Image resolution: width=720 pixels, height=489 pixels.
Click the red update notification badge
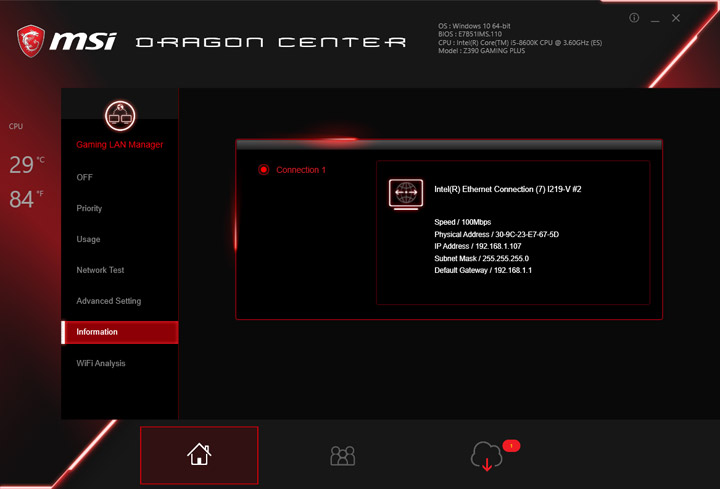pos(511,445)
